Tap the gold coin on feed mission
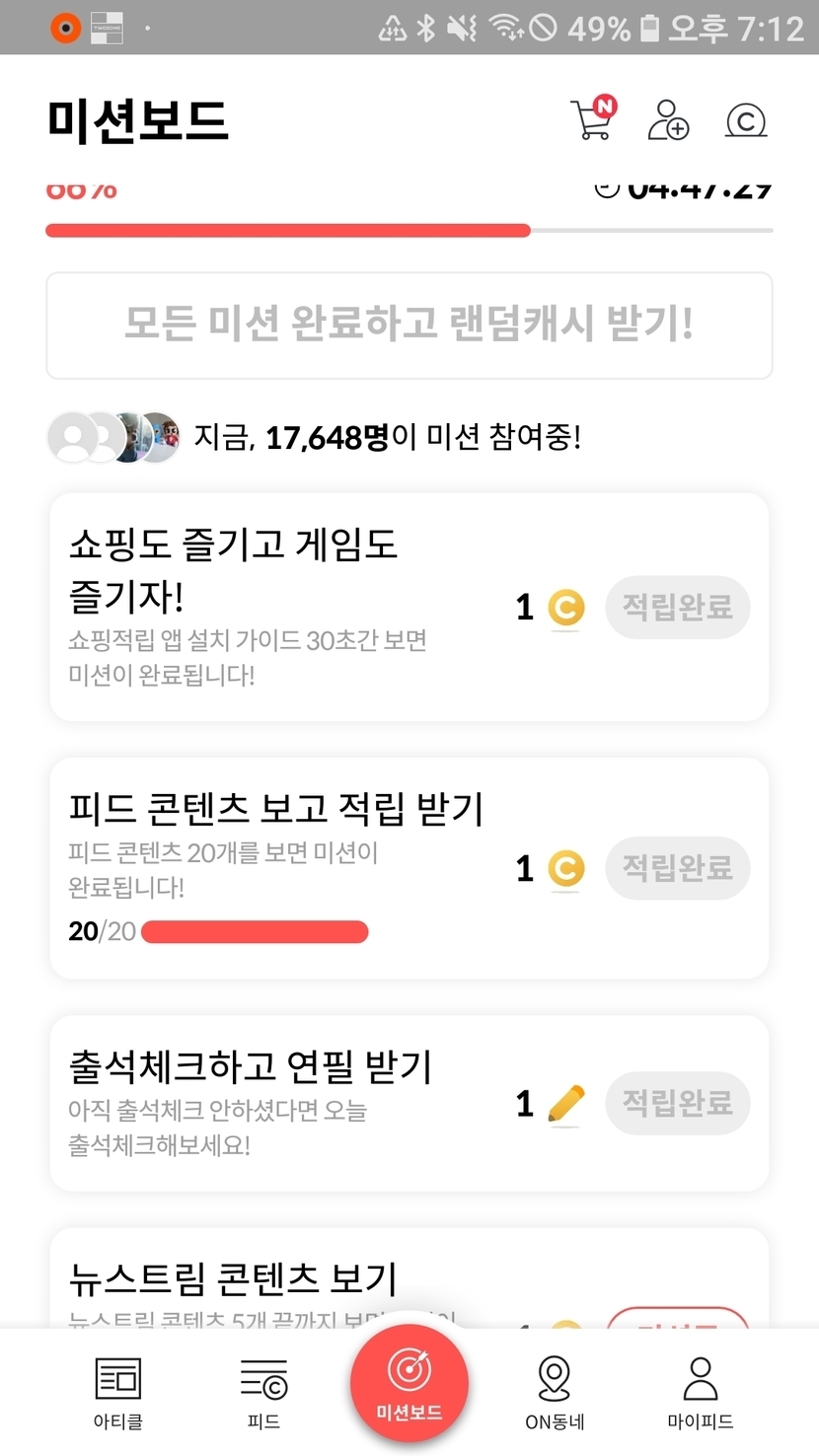819x1456 pixels. pyautogui.click(x=565, y=869)
